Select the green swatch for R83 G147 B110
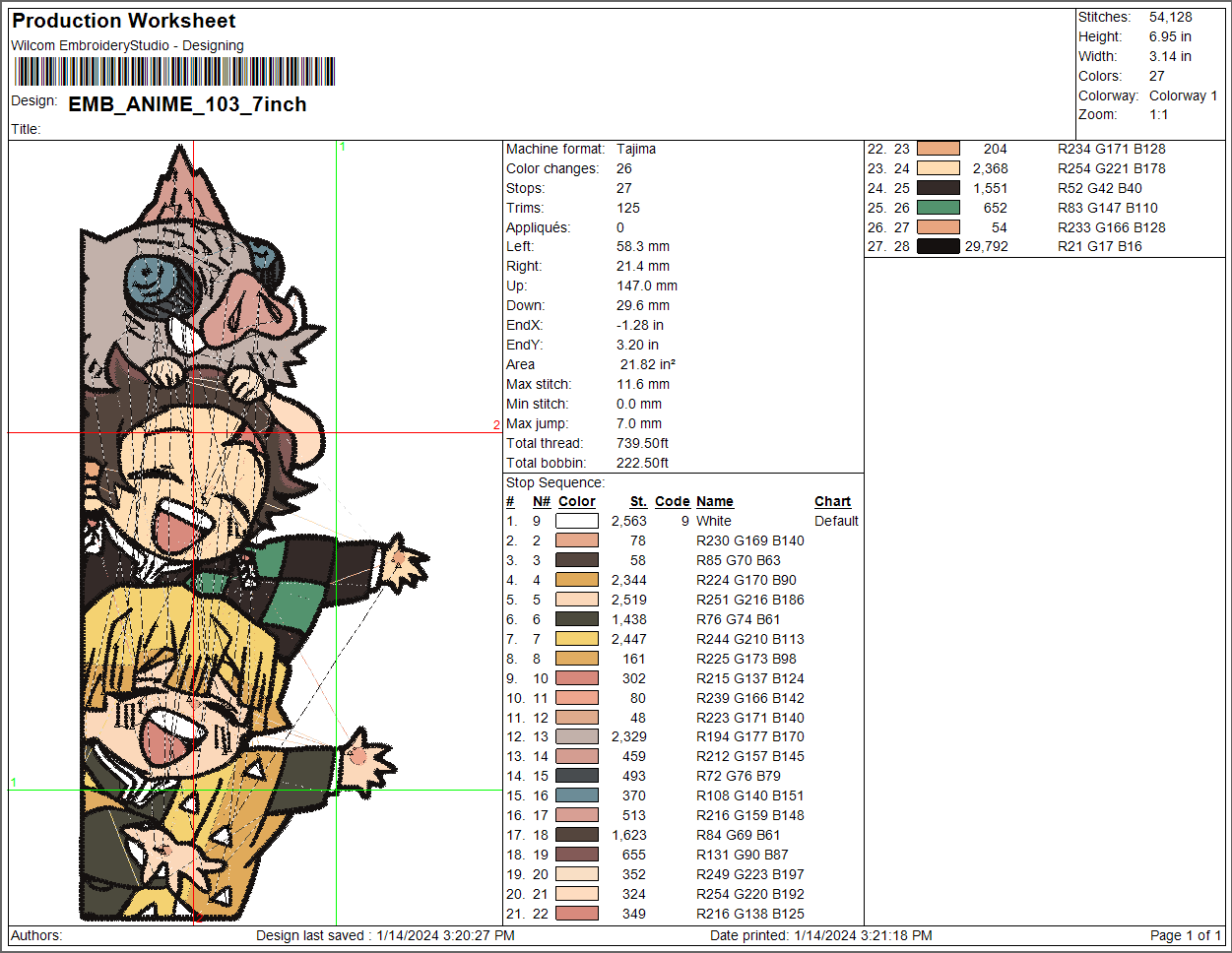The height and width of the screenshot is (953, 1232). pos(939,208)
